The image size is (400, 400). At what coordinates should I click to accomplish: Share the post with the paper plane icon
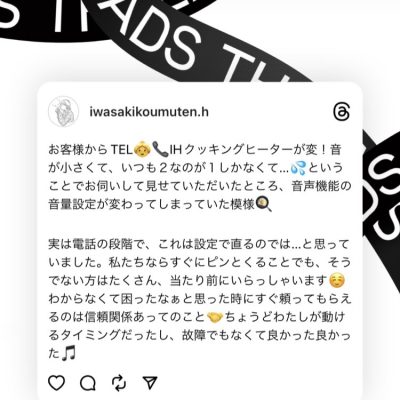point(150,383)
